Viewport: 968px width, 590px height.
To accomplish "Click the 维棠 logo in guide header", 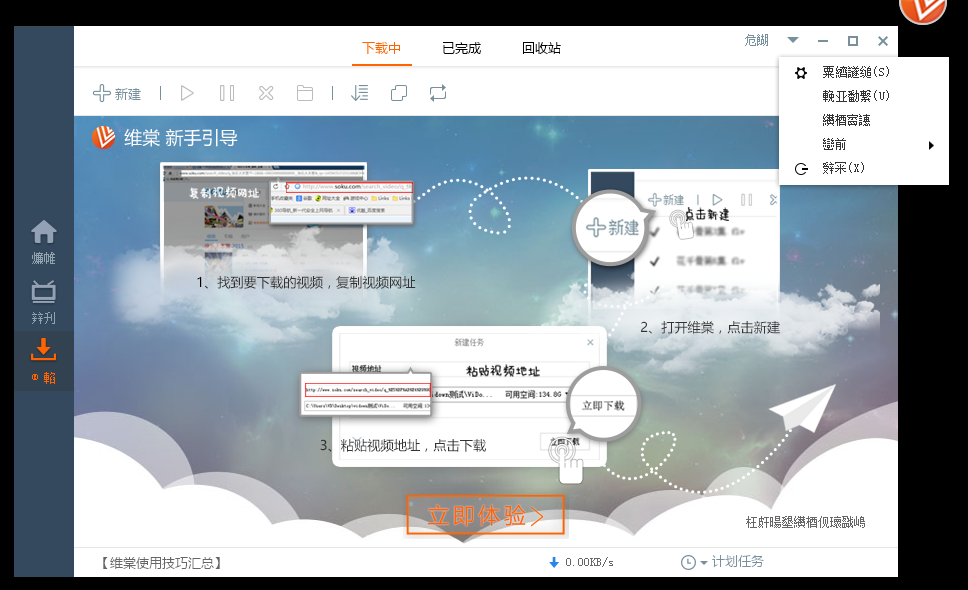I will coord(104,137).
